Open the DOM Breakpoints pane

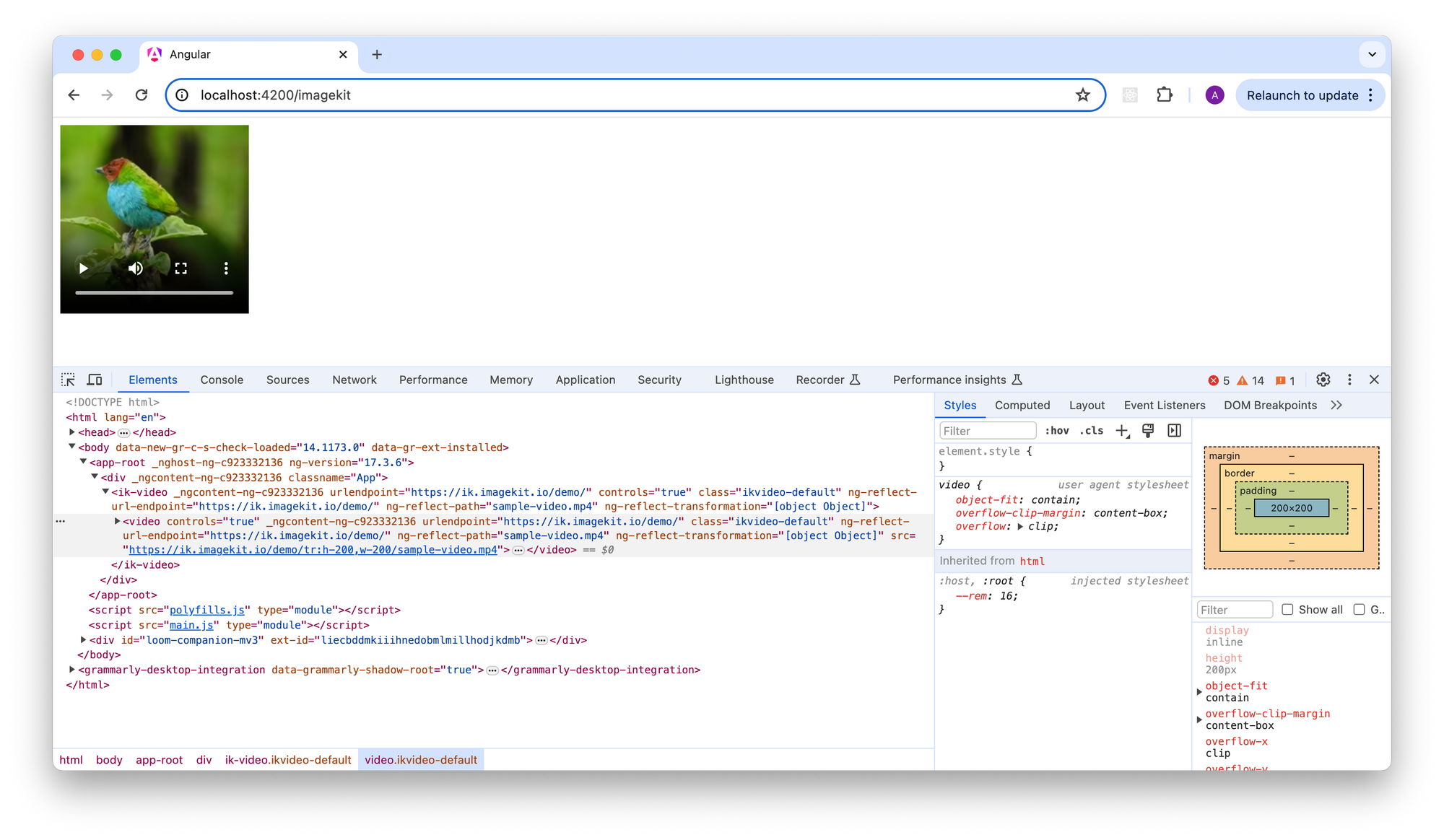[1270, 406]
